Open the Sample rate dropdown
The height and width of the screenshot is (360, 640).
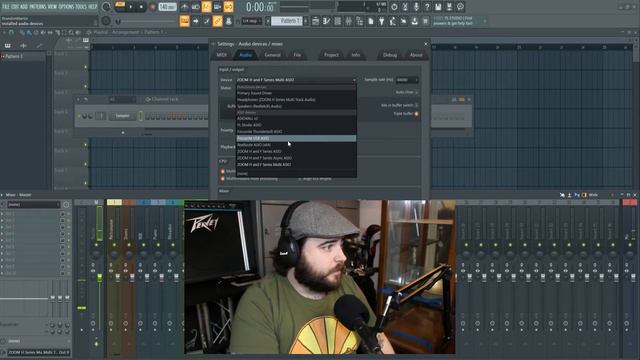407,80
